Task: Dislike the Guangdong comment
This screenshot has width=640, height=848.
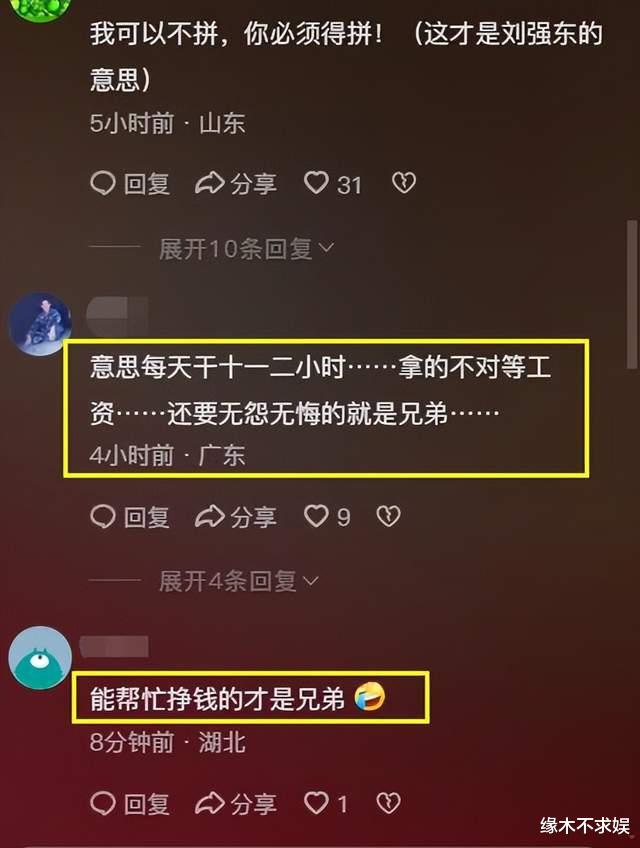Action: [388, 516]
